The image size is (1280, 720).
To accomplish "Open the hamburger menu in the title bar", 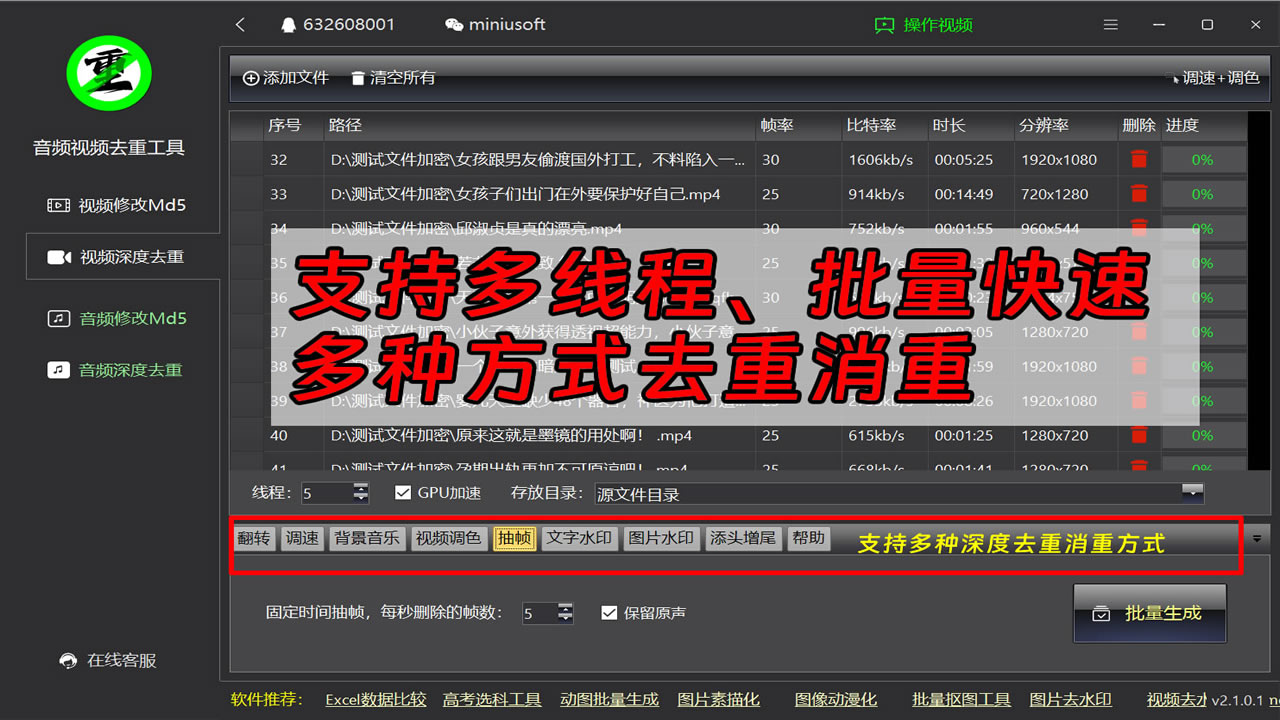I will 1110,24.
